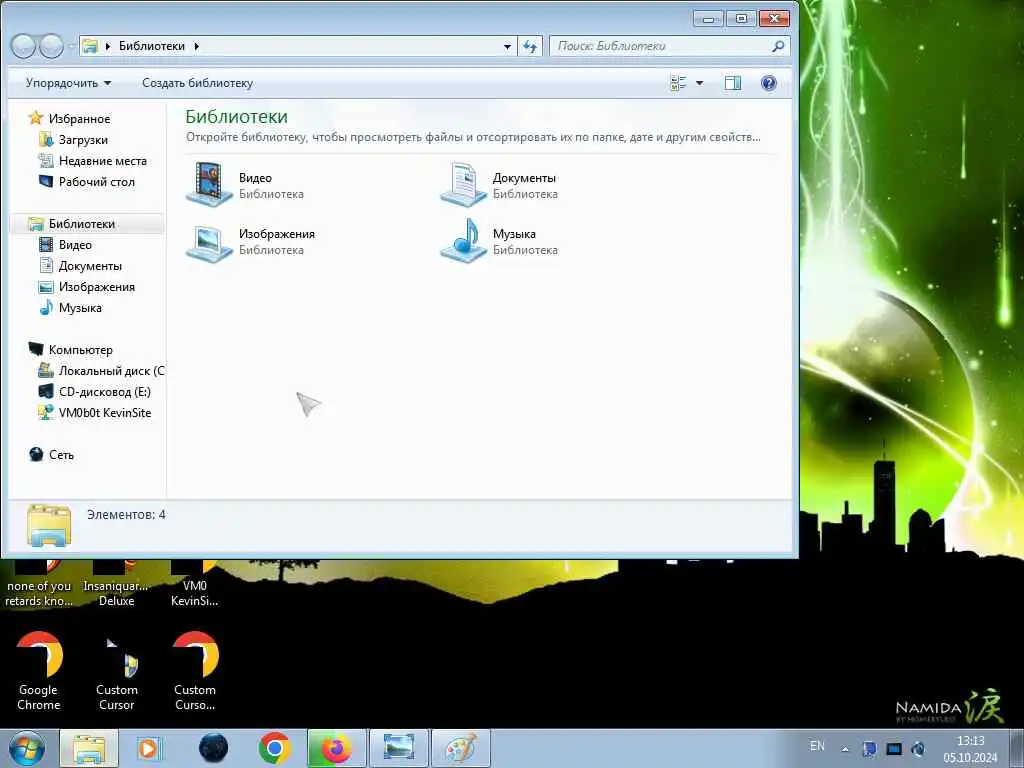Viewport: 1024px width, 768px height.
Task: Select Музыка under Библиотеки in sidebar
Action: tap(70, 308)
